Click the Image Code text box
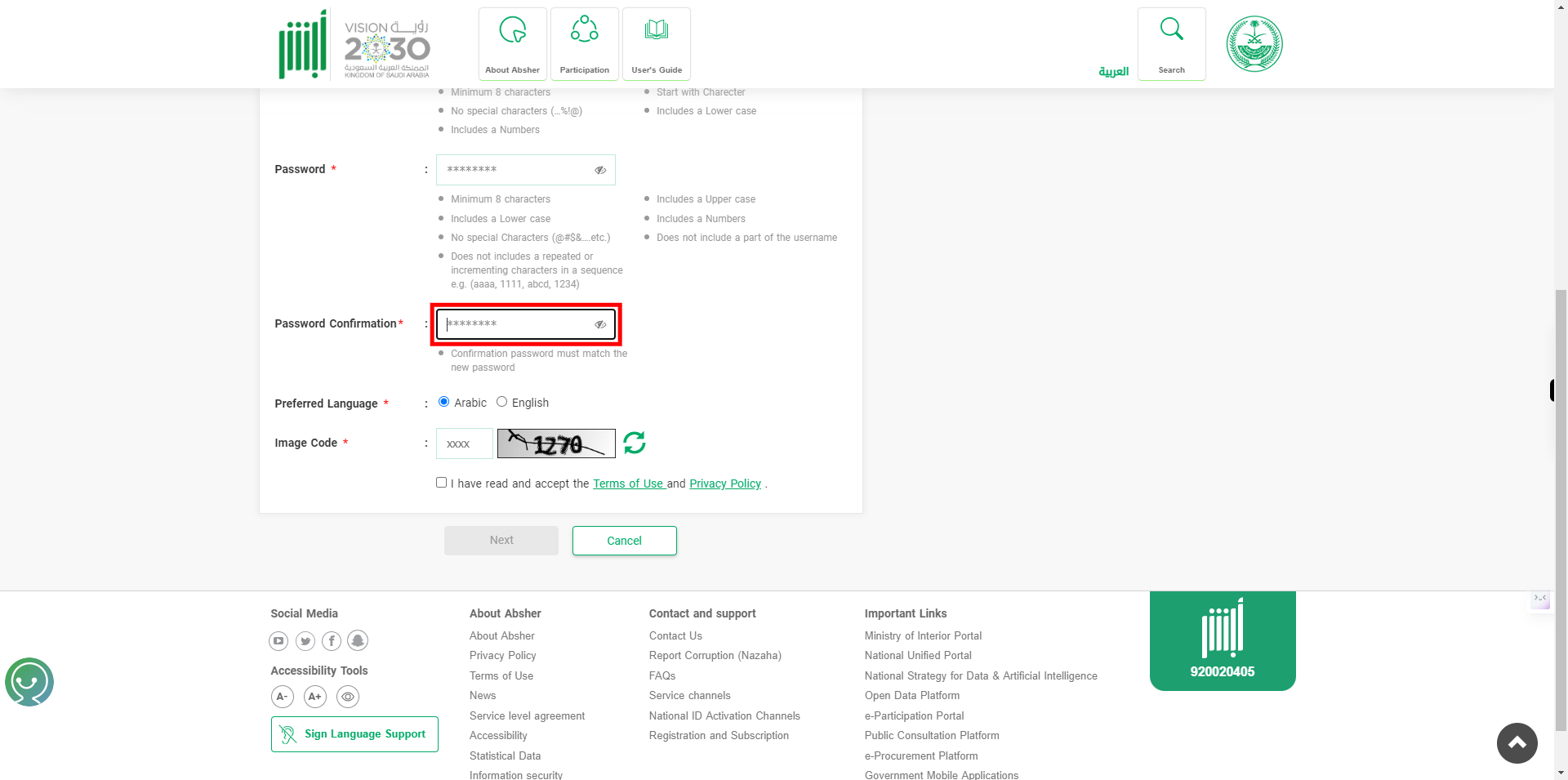Viewport: 1568px width, 780px height. pos(465,443)
